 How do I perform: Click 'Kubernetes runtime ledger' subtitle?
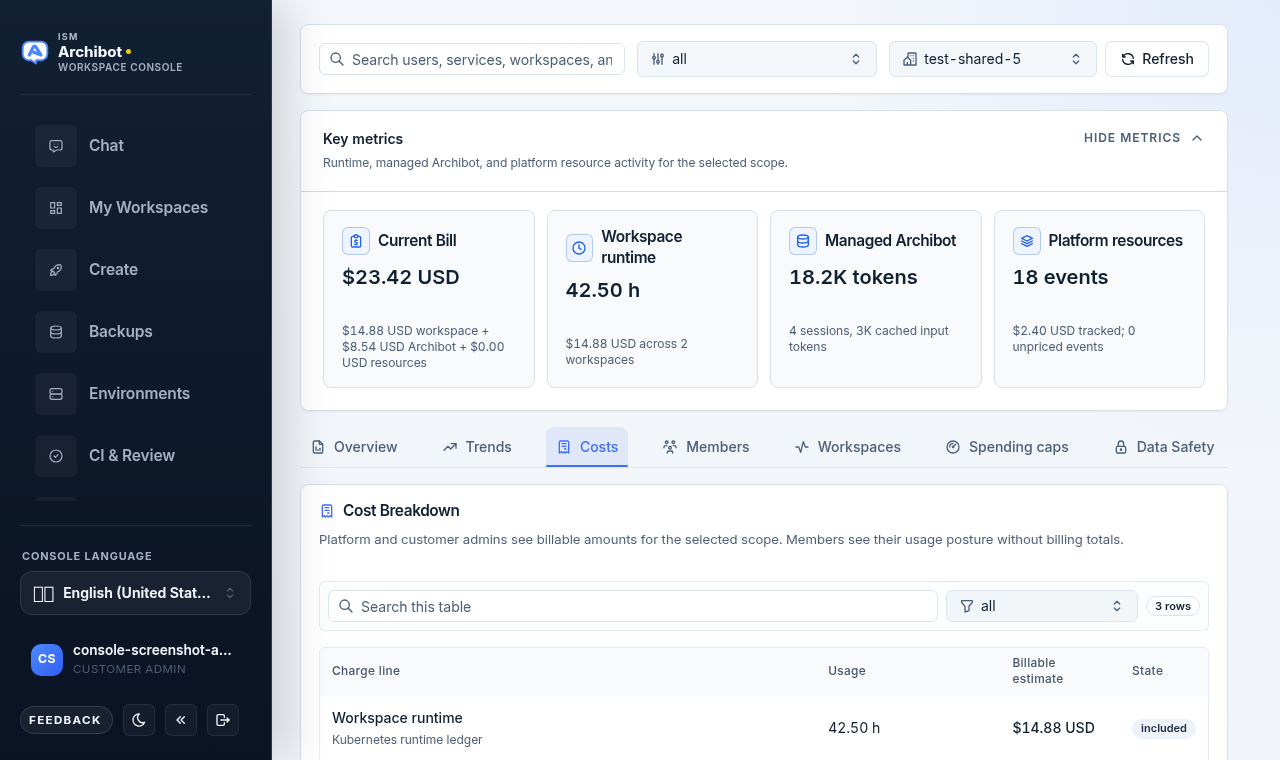point(407,740)
